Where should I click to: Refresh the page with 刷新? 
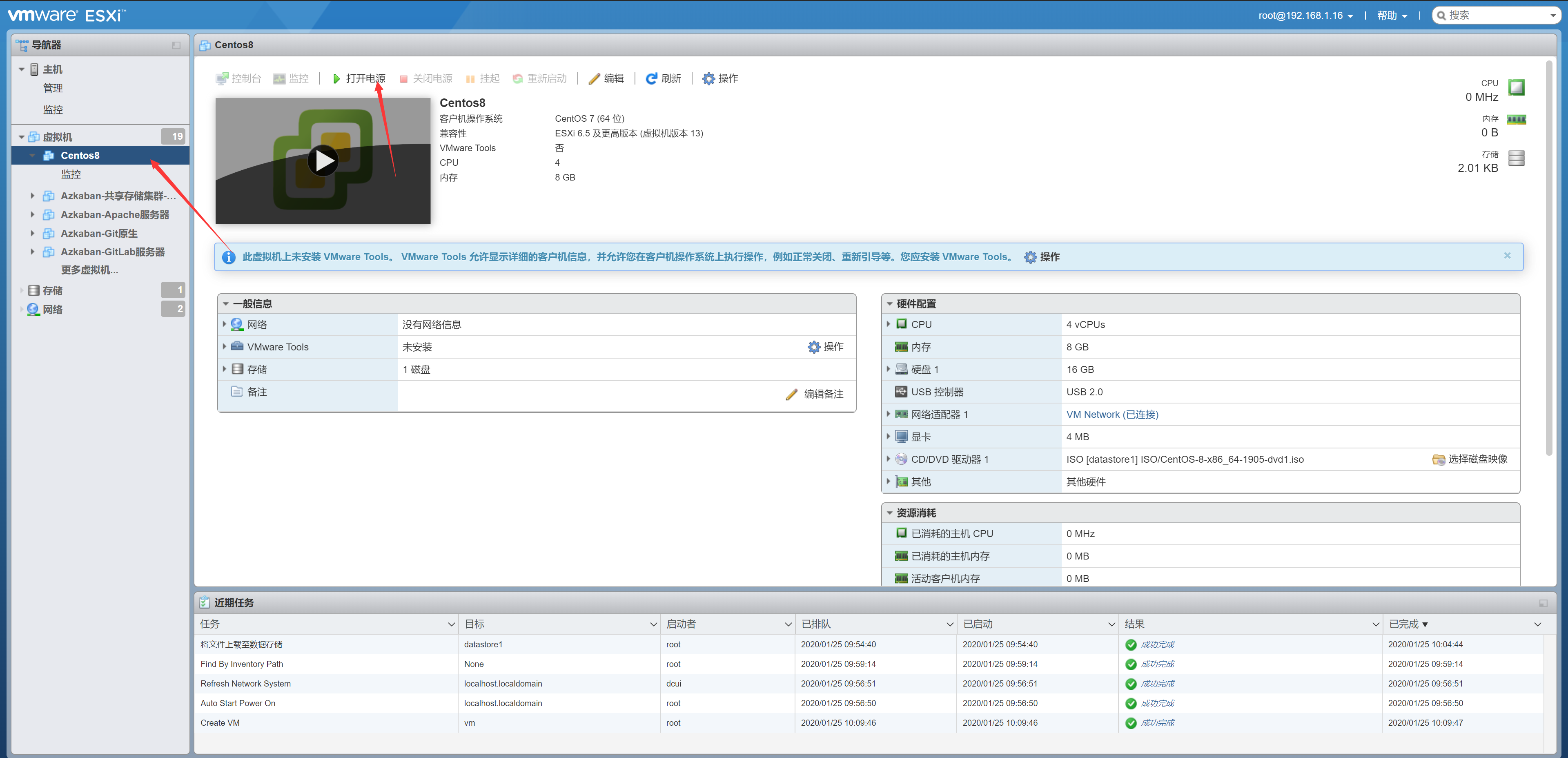click(664, 78)
